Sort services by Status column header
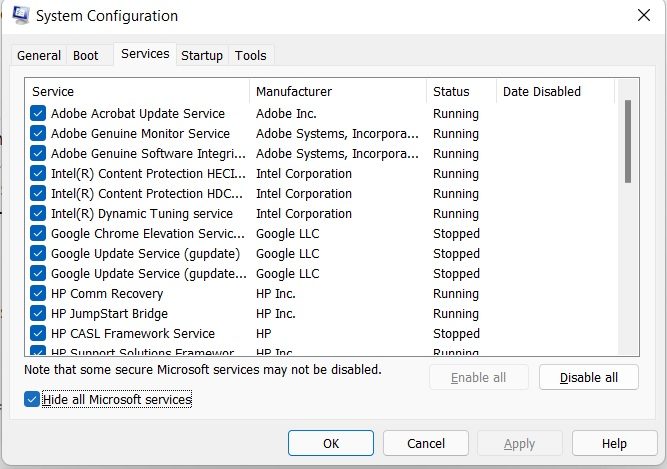Screen dimensions: 667x469 point(461,92)
